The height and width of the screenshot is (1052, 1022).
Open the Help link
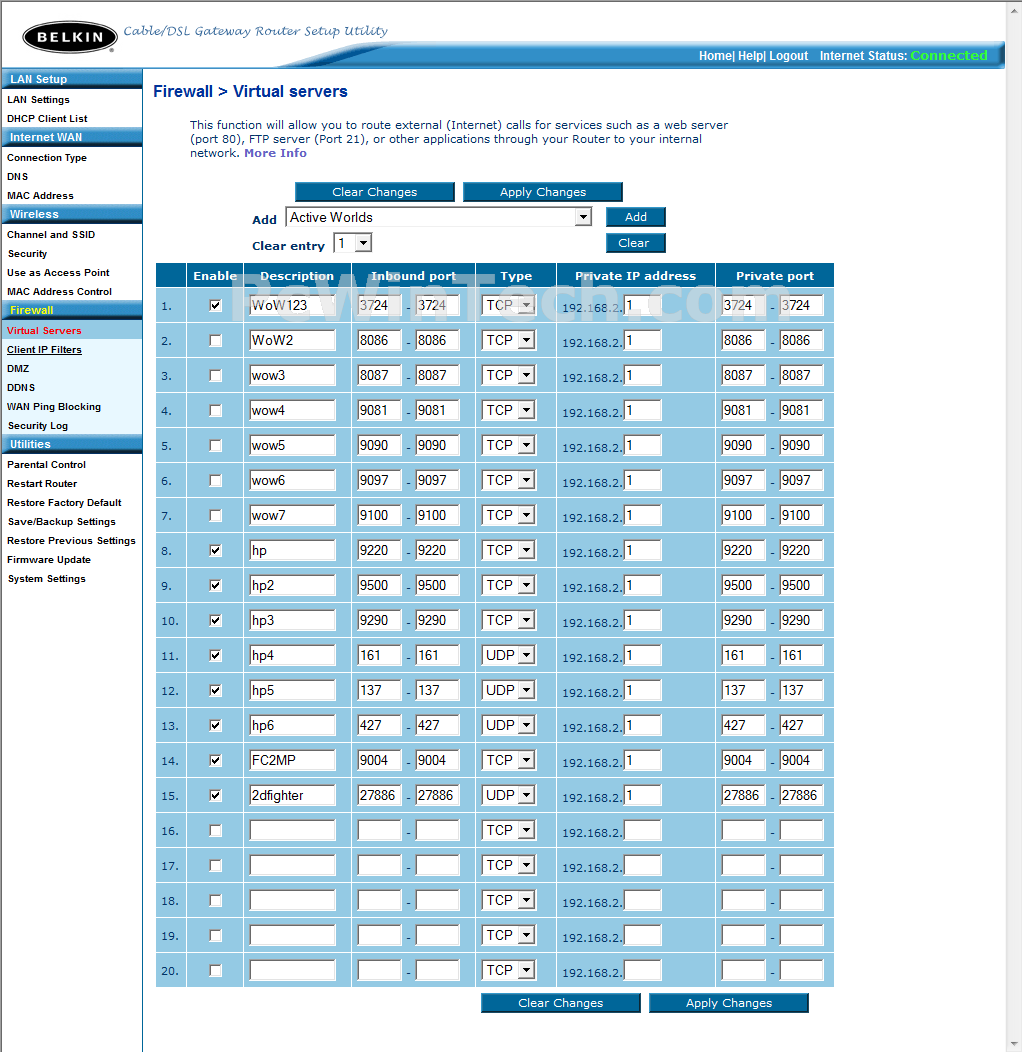coord(750,56)
